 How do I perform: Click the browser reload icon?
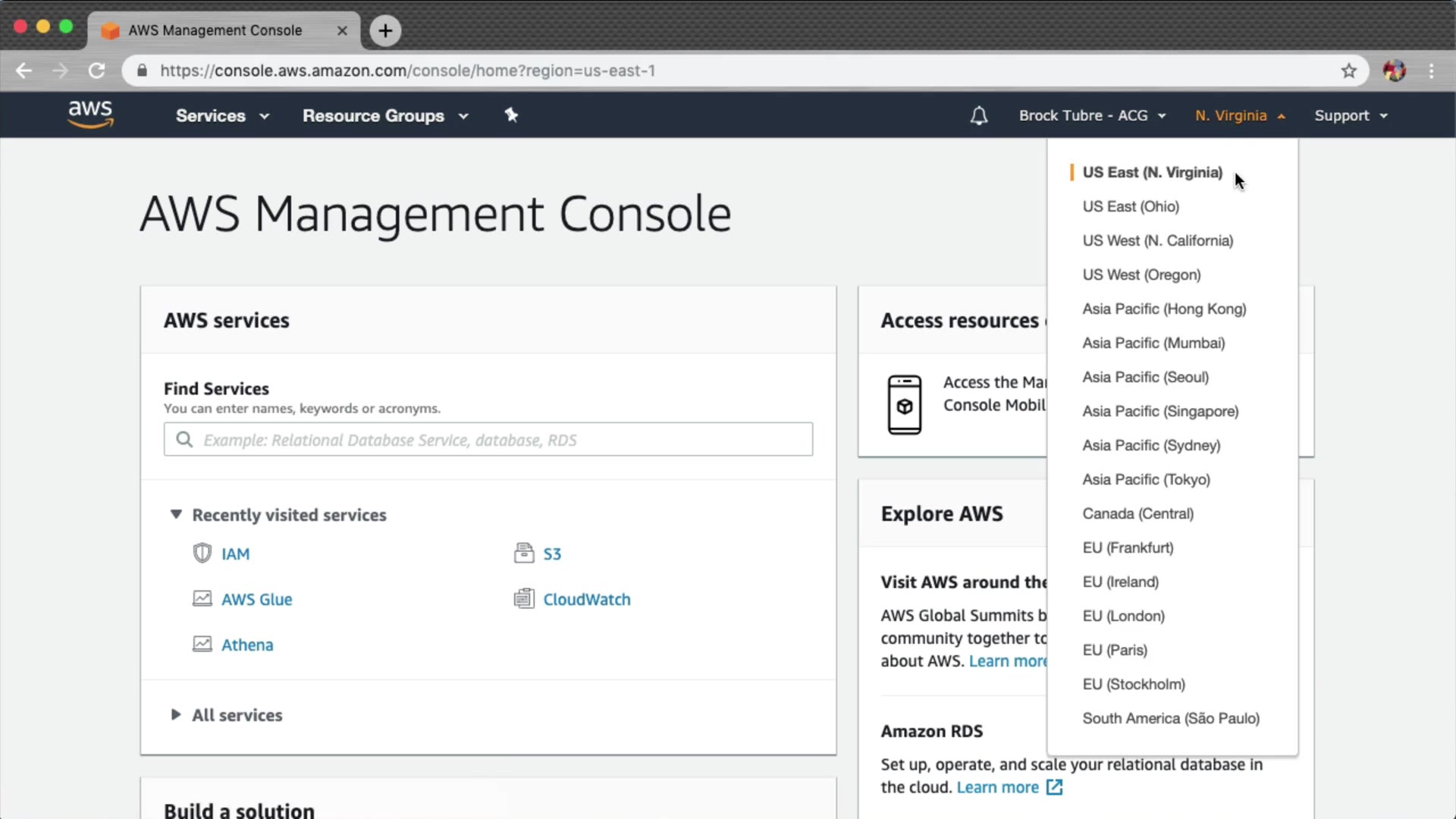pyautogui.click(x=96, y=71)
